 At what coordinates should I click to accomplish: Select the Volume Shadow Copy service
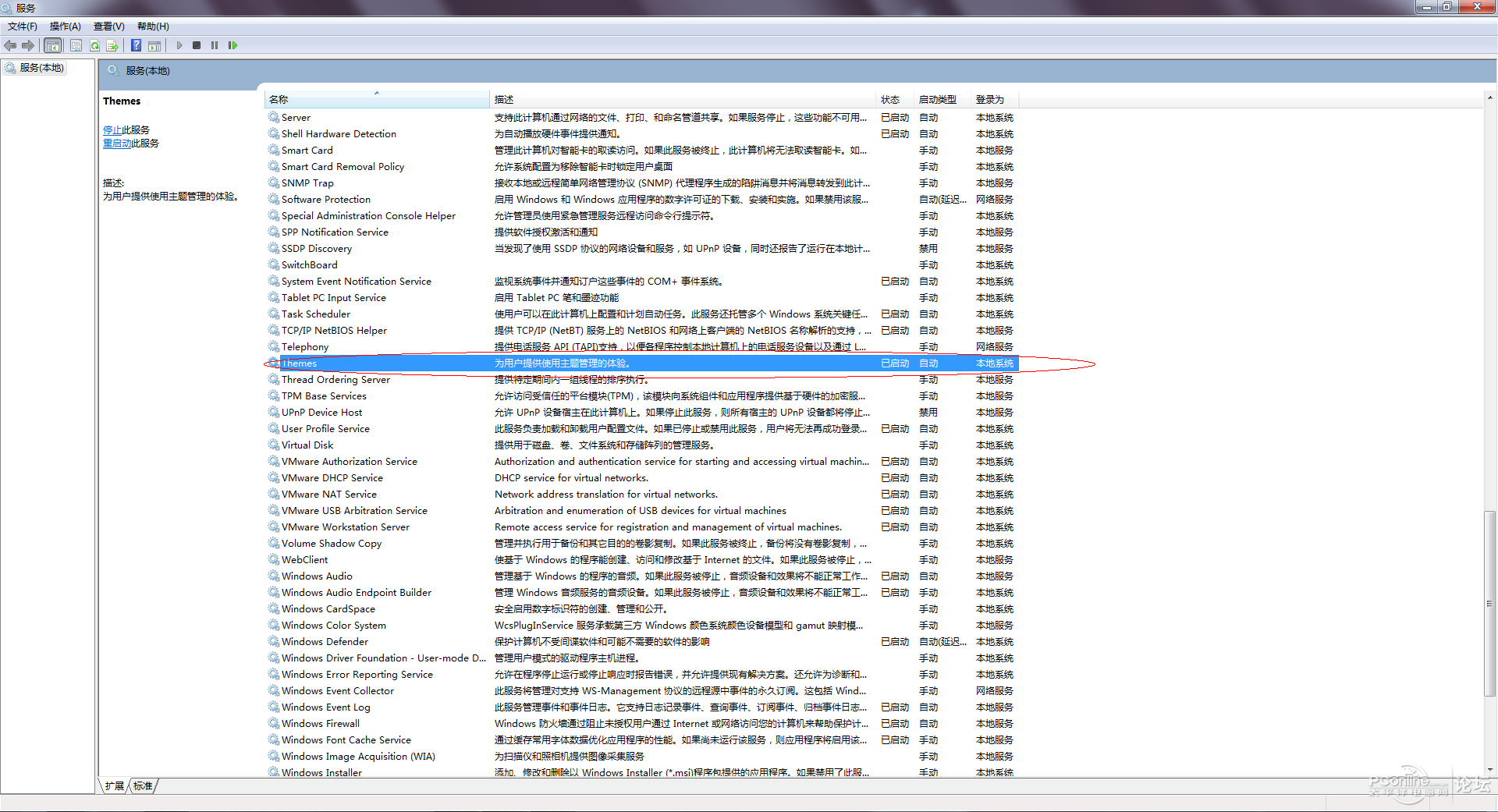pos(642,543)
